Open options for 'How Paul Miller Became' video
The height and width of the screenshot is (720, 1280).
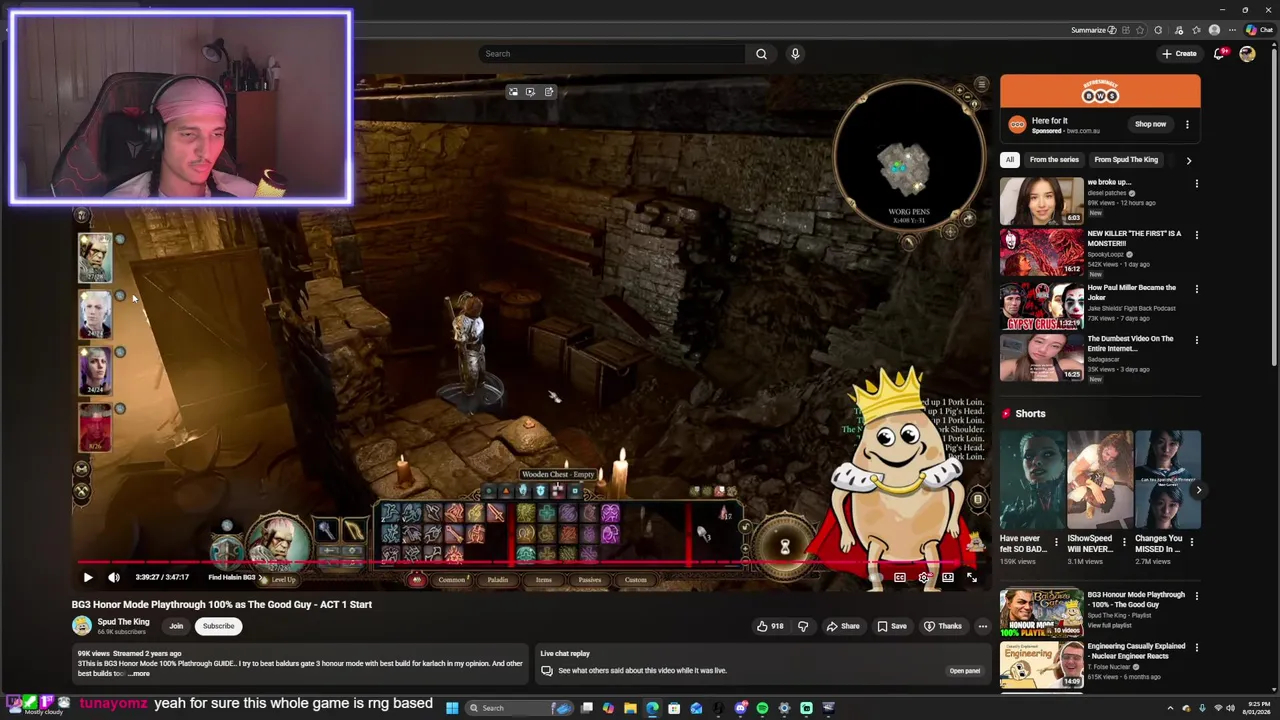point(1196,289)
